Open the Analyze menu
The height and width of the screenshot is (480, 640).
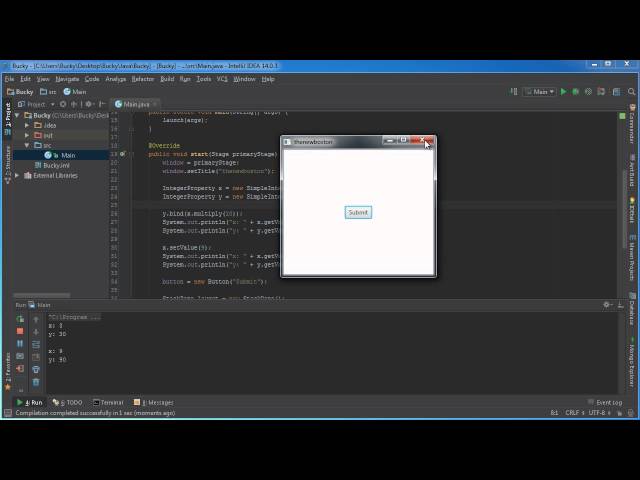(x=116, y=79)
